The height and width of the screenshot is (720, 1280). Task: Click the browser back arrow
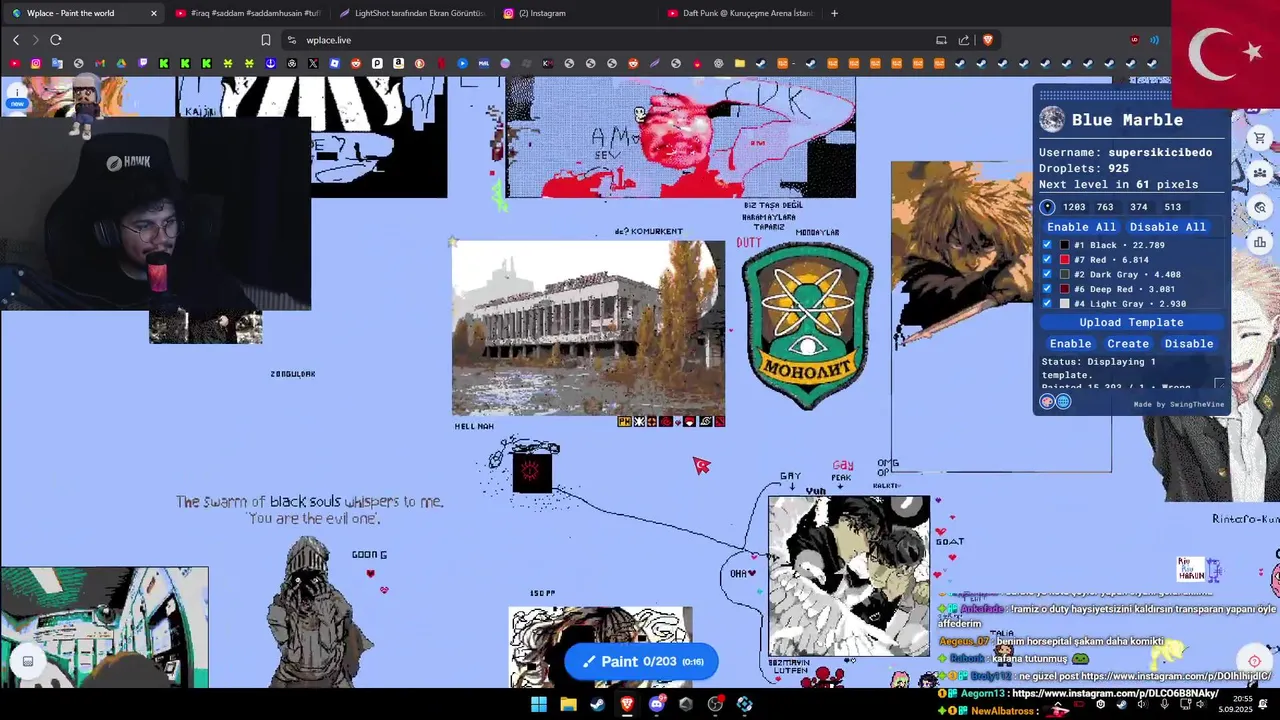[16, 40]
